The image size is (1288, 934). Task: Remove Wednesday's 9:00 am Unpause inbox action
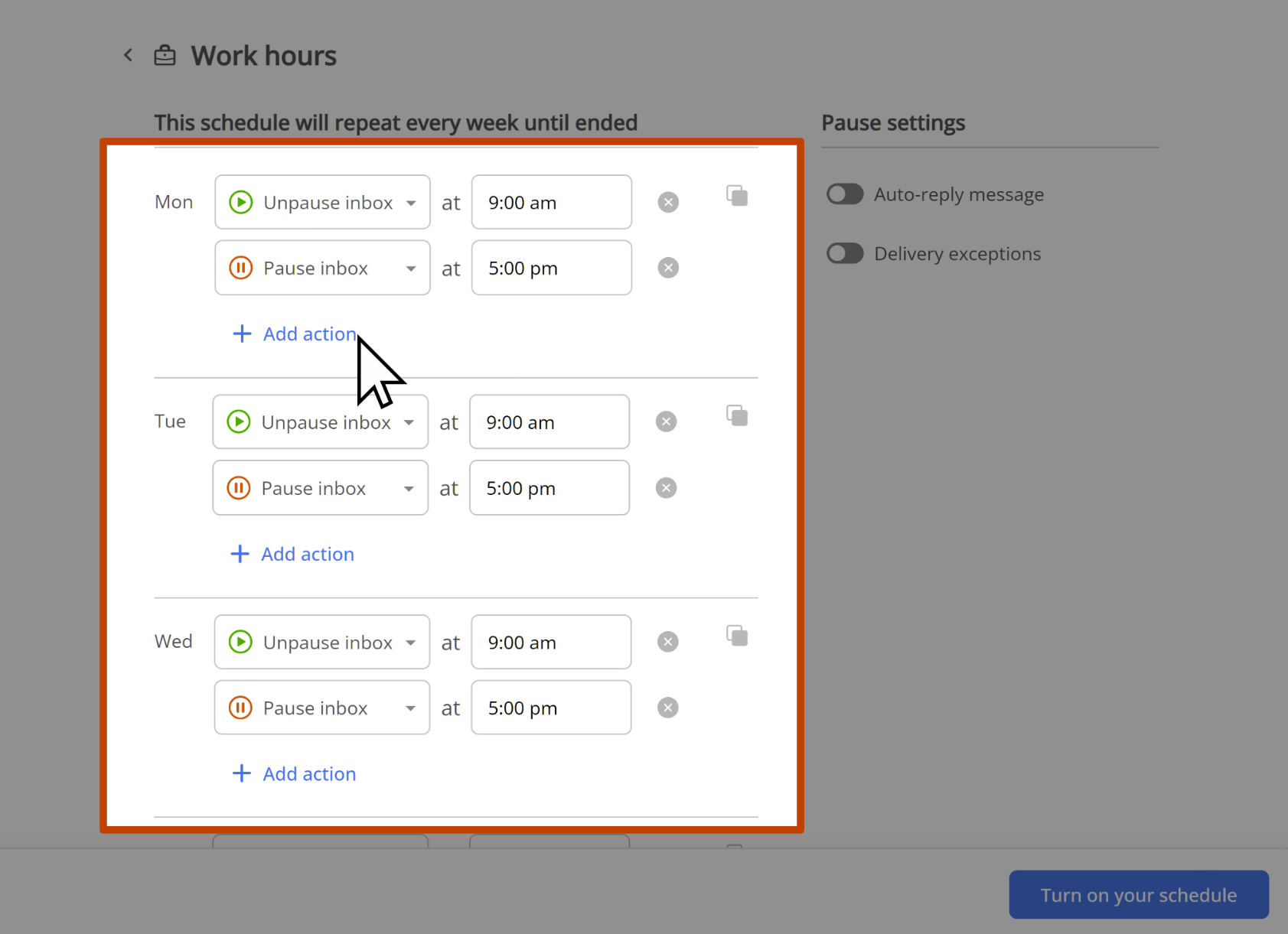[x=667, y=642]
